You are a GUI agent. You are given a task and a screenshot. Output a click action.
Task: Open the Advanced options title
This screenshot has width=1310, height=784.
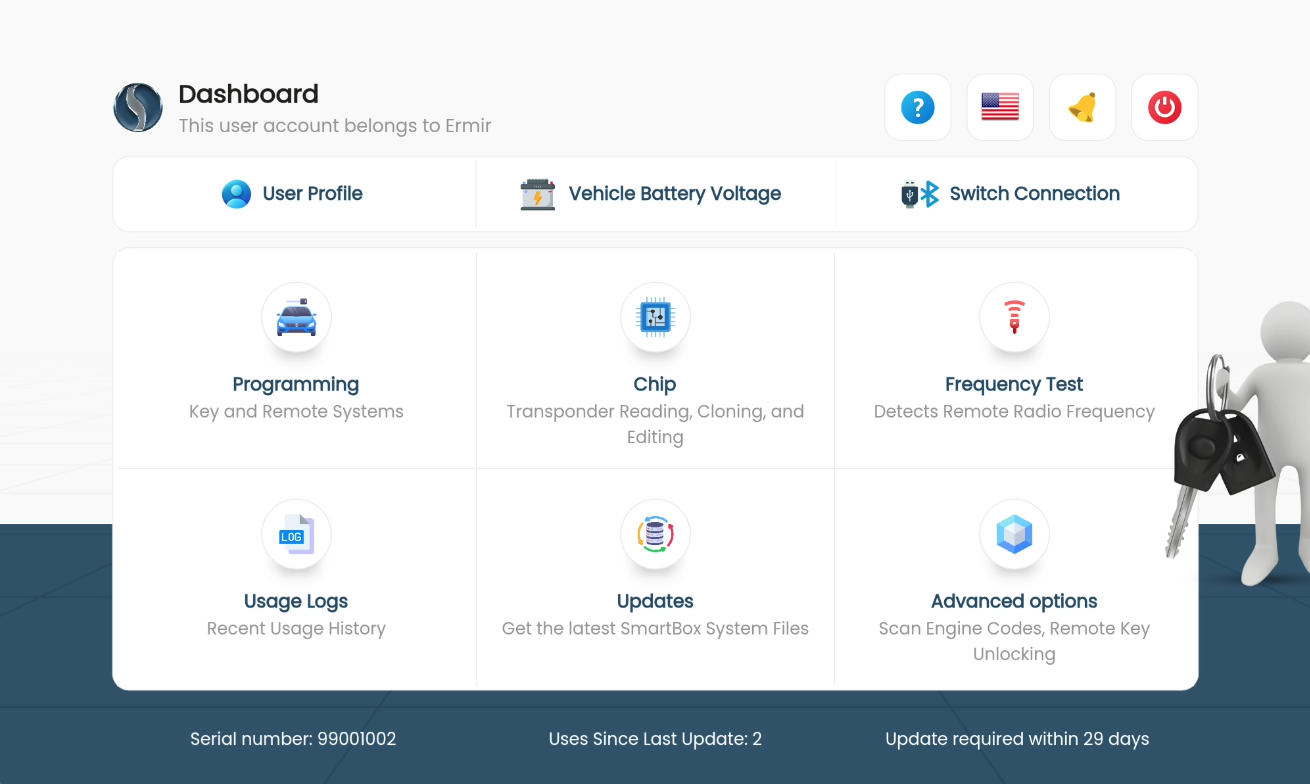point(1014,602)
